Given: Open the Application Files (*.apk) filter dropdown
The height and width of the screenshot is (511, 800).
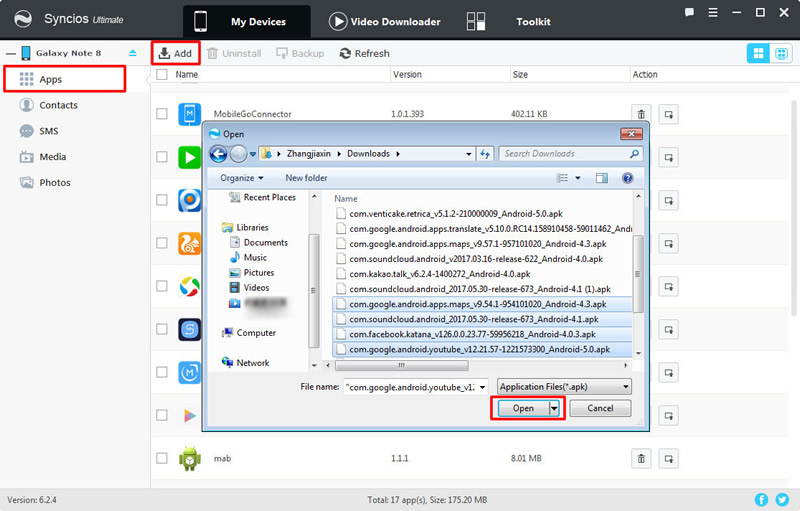Looking at the screenshot, I should (x=564, y=387).
